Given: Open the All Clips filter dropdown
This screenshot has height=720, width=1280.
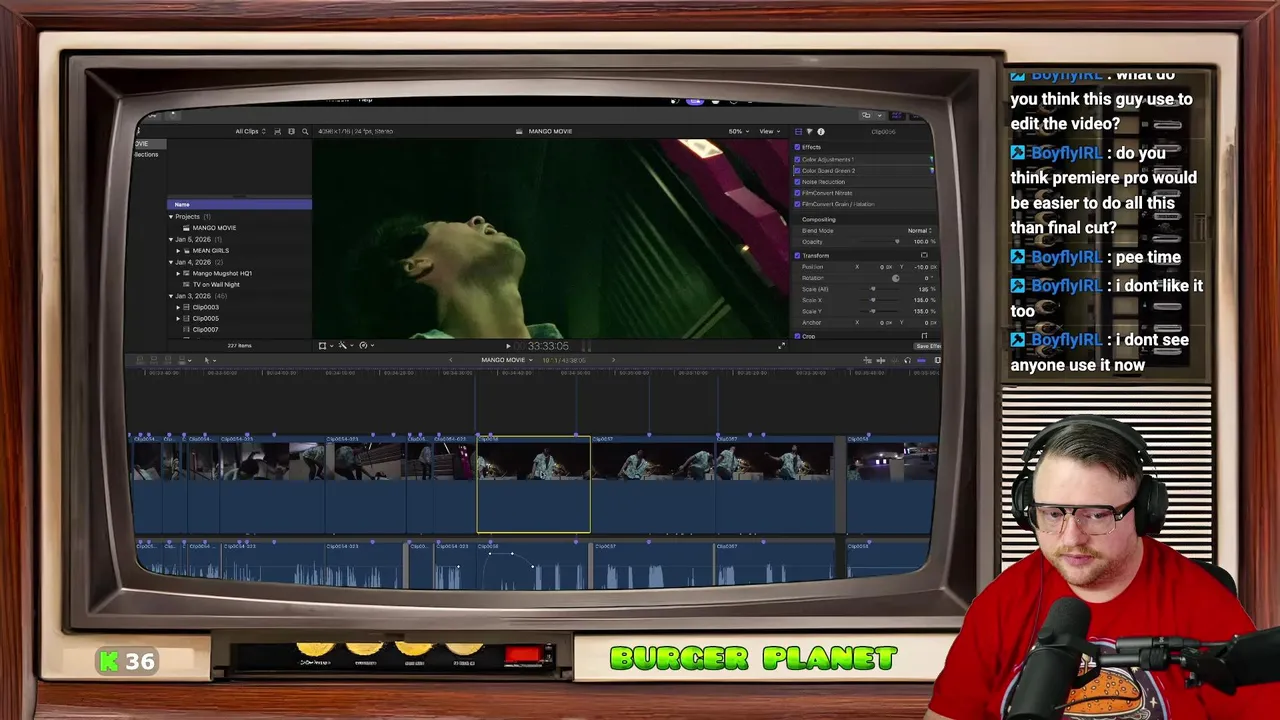Looking at the screenshot, I should click(x=250, y=131).
